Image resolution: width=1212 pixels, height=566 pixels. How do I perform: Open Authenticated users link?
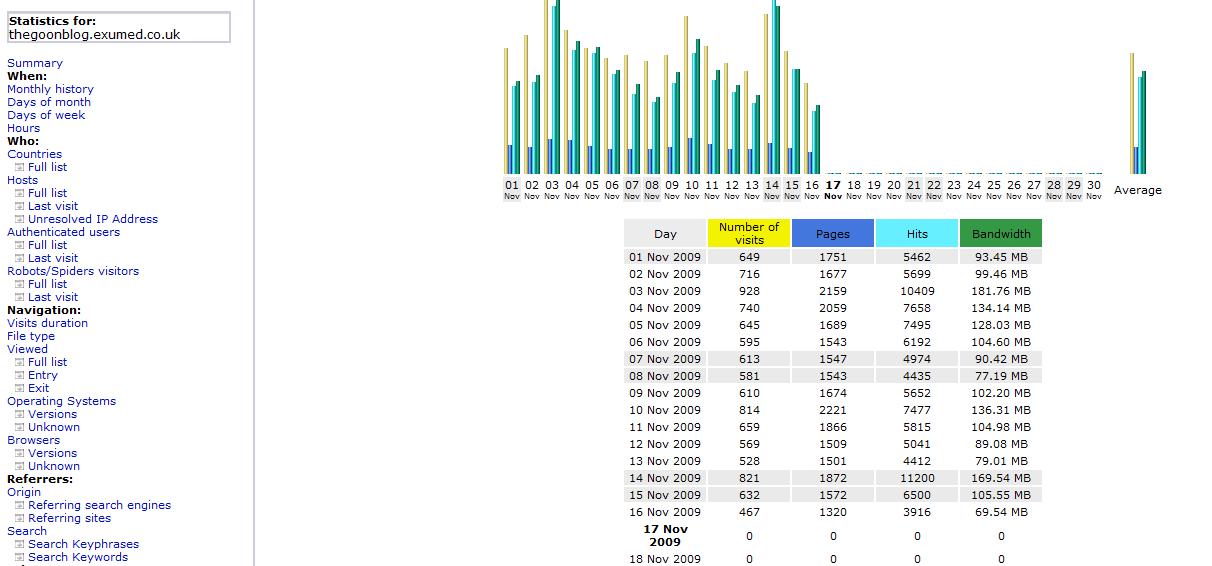63,232
